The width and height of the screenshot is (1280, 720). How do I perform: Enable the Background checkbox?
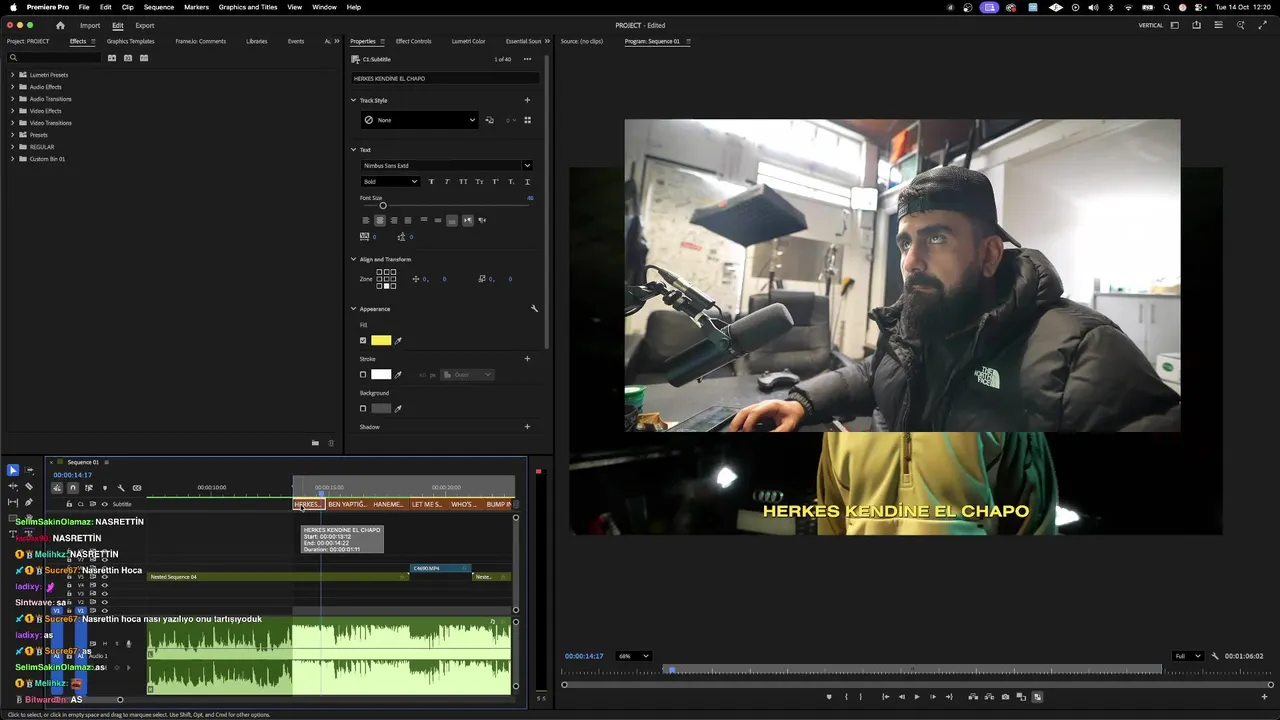tap(363, 409)
